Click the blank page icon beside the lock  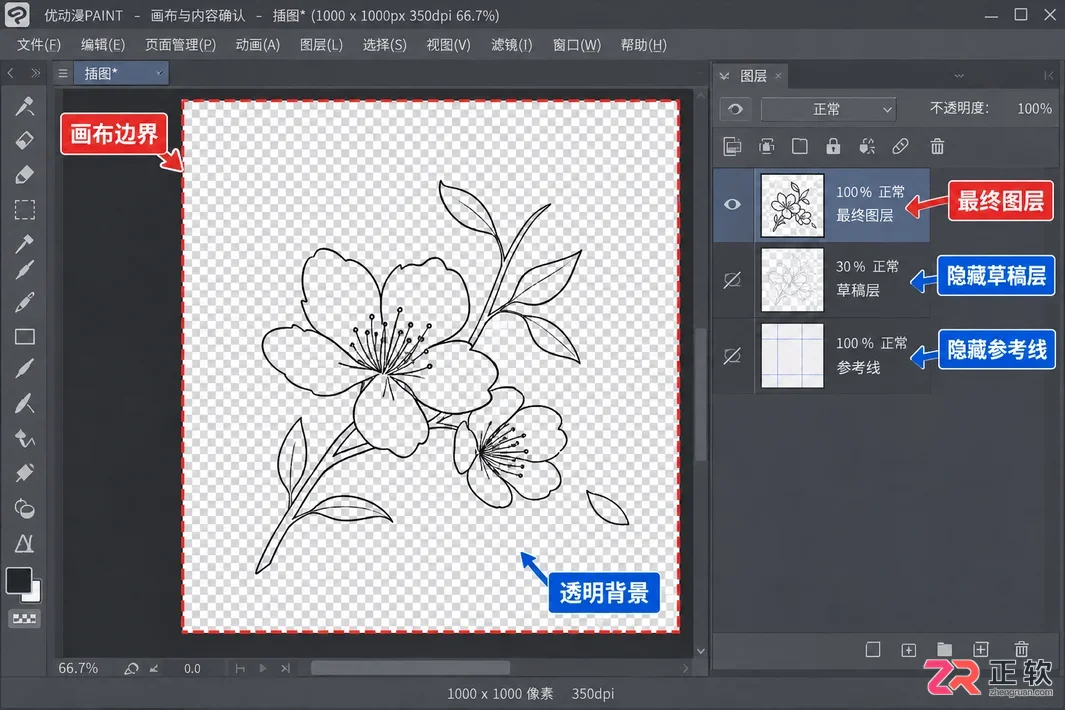coord(799,146)
